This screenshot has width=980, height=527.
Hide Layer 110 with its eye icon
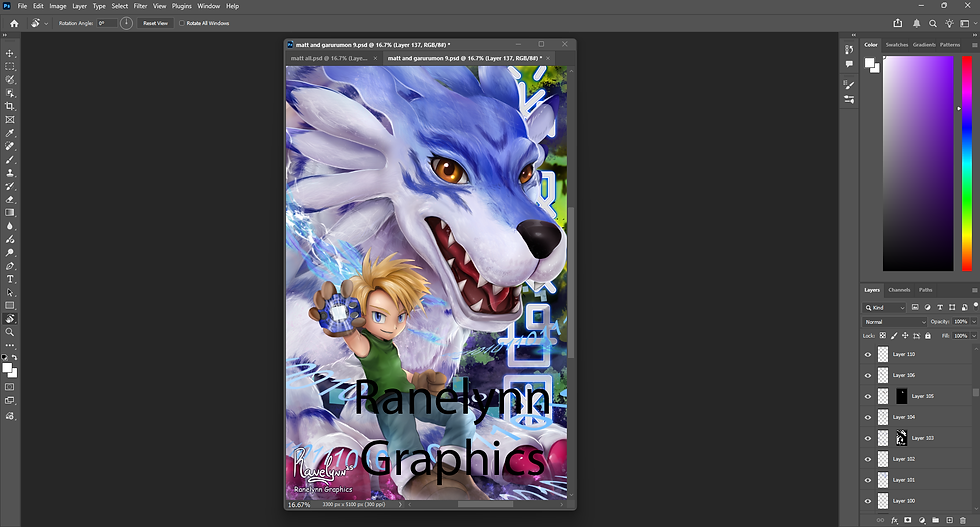(x=868, y=354)
